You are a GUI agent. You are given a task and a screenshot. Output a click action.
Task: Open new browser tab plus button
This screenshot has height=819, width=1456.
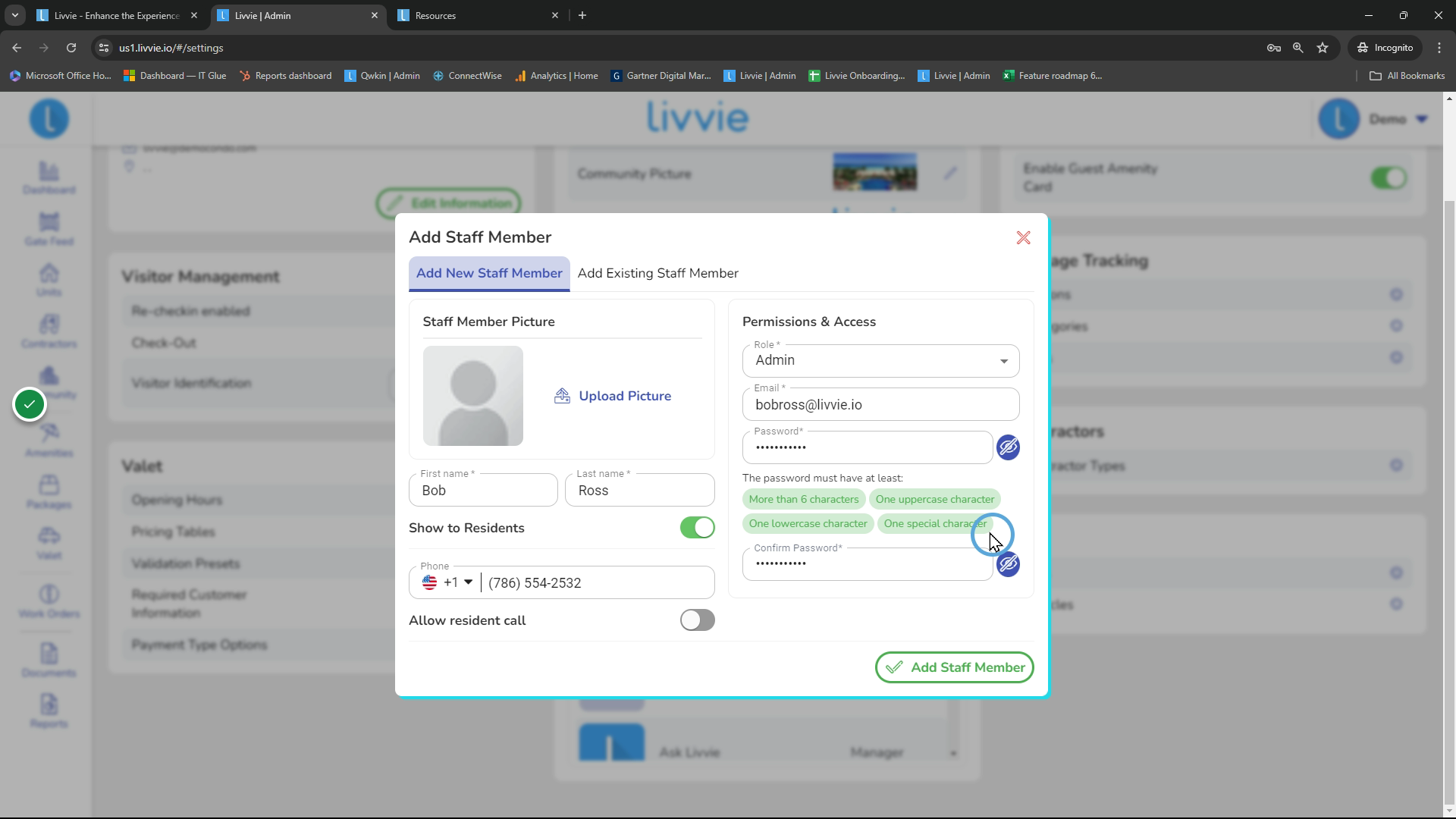582,15
